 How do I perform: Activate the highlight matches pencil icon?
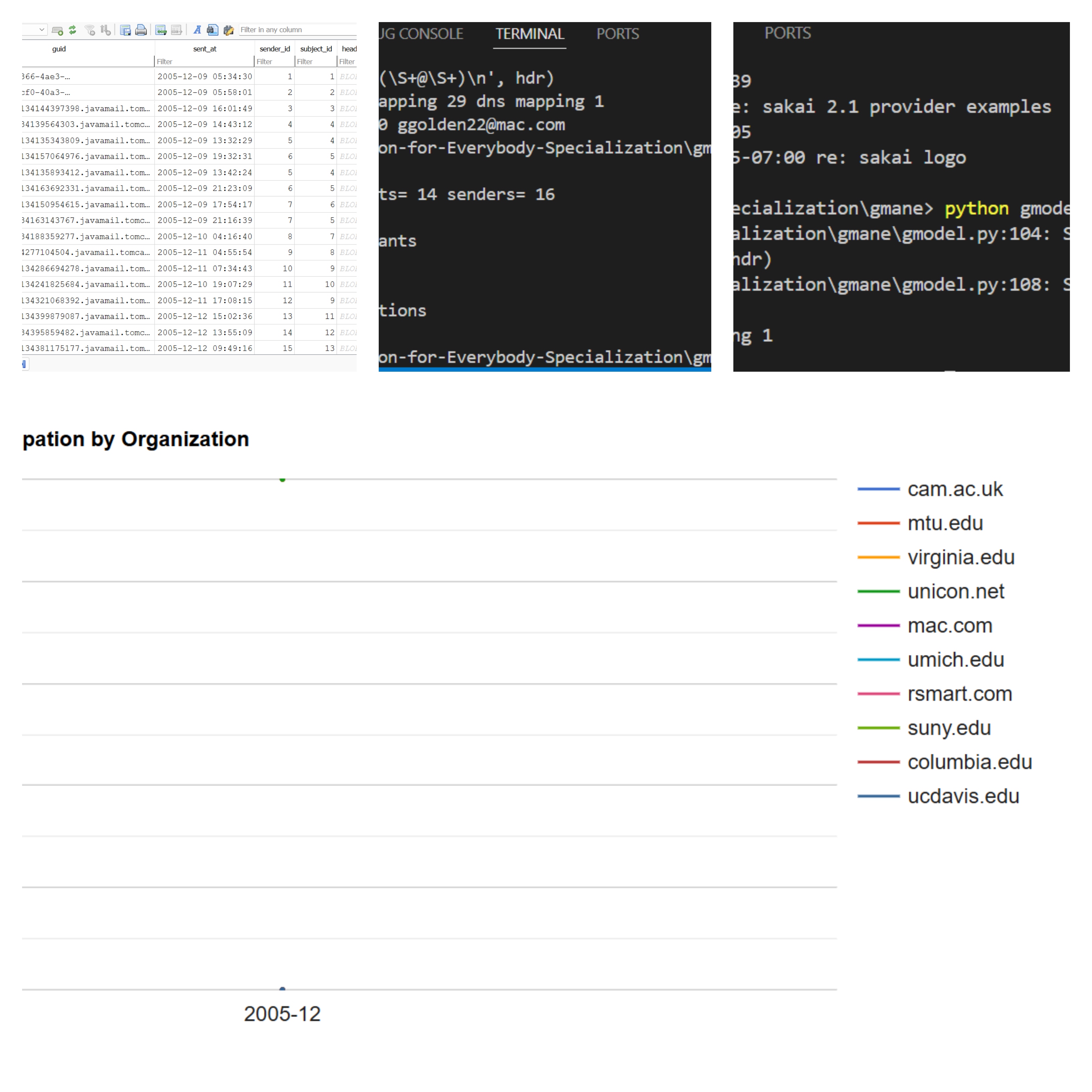[x=229, y=29]
